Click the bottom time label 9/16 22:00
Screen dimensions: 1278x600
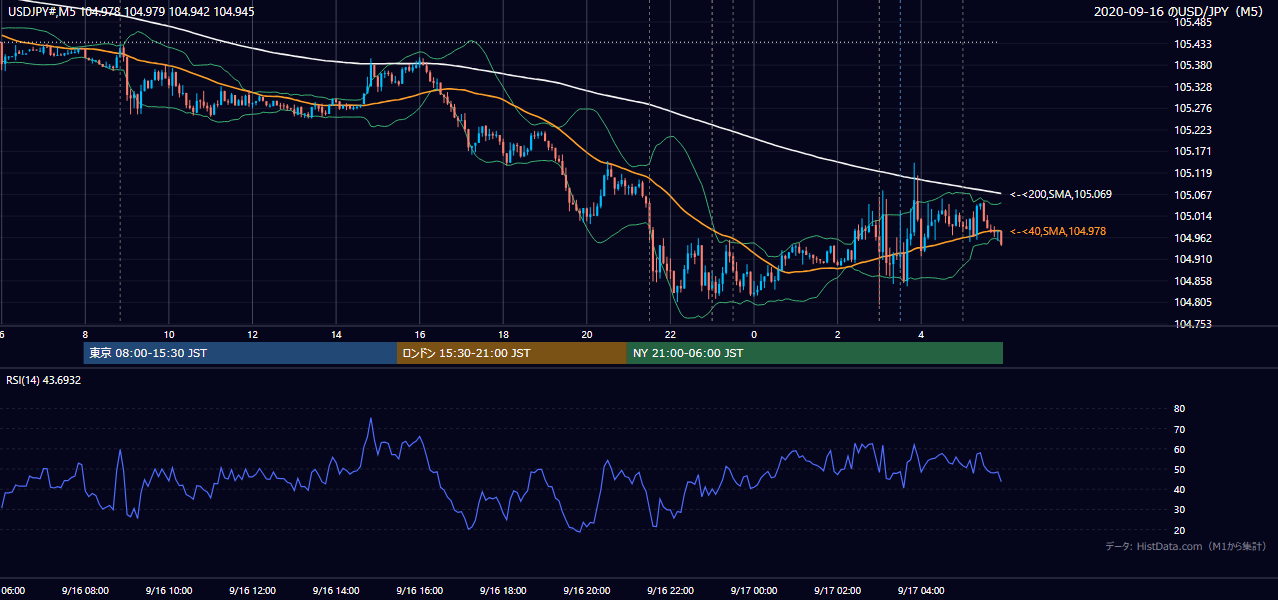coord(669,590)
